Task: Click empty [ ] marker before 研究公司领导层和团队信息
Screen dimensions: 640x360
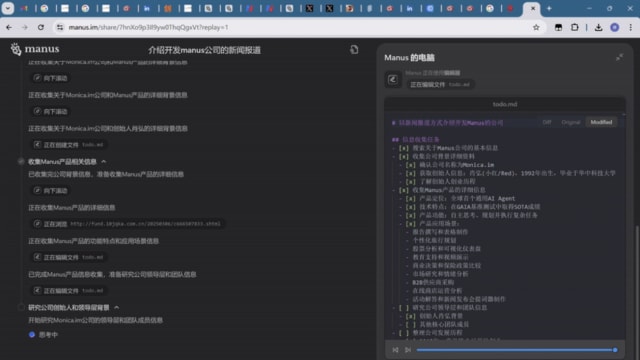Action: (403, 307)
